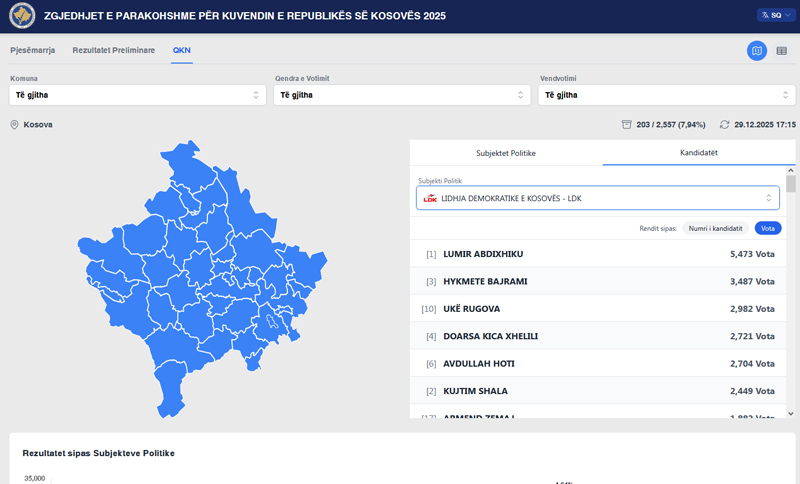Sort candidates by Vota
The width and height of the screenshot is (800, 484).
[x=768, y=228]
